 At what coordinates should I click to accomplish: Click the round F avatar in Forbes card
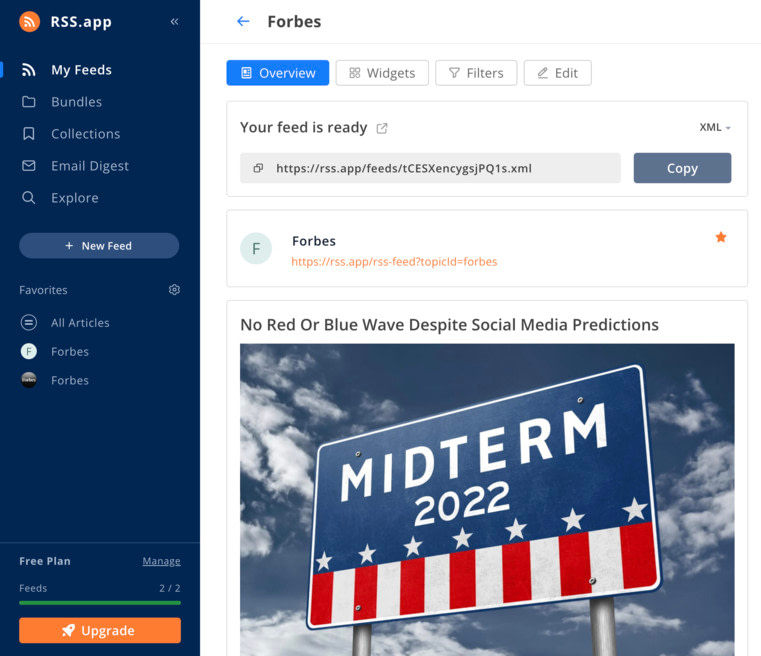click(x=256, y=248)
